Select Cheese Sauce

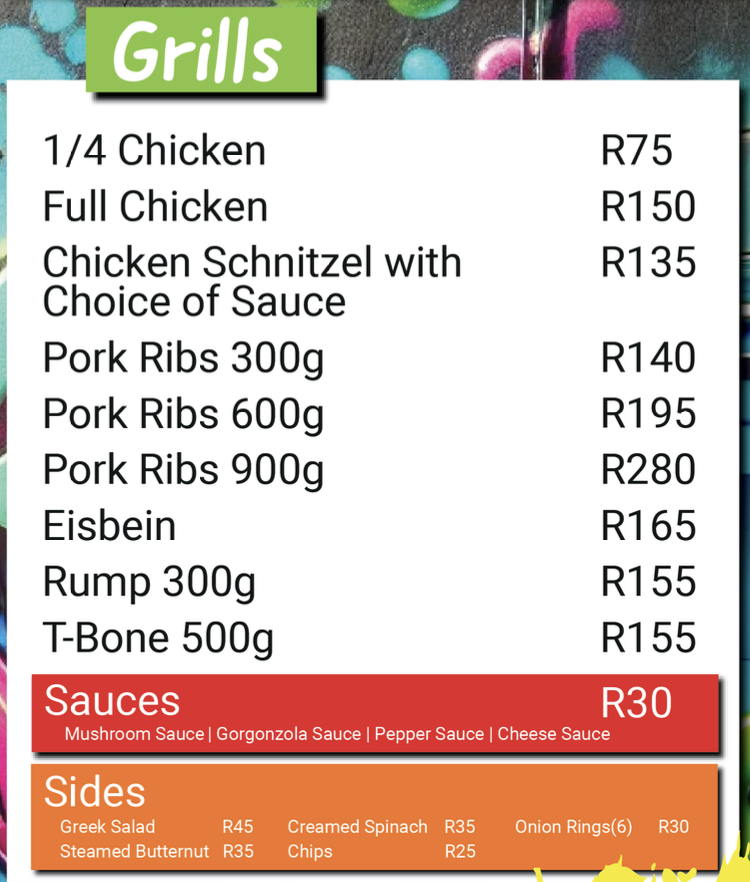pyautogui.click(x=553, y=734)
